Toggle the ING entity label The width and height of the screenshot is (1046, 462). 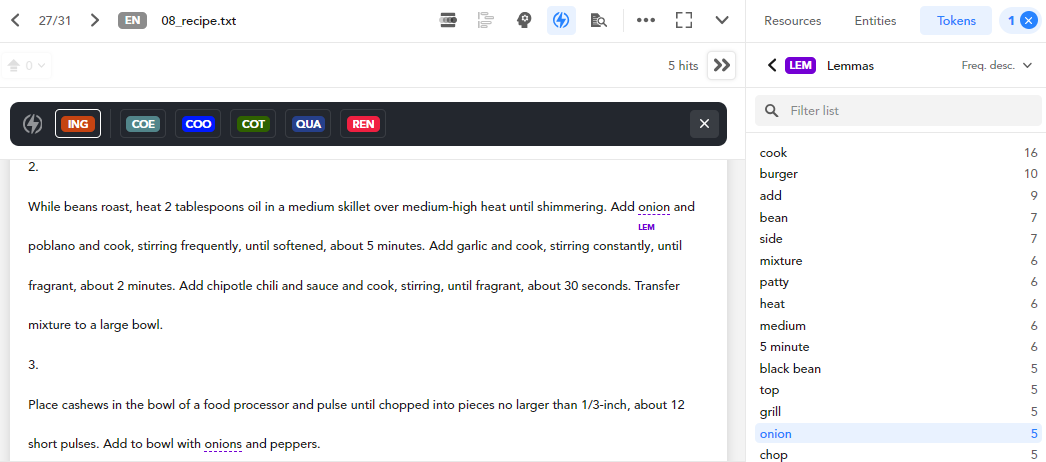pos(78,124)
